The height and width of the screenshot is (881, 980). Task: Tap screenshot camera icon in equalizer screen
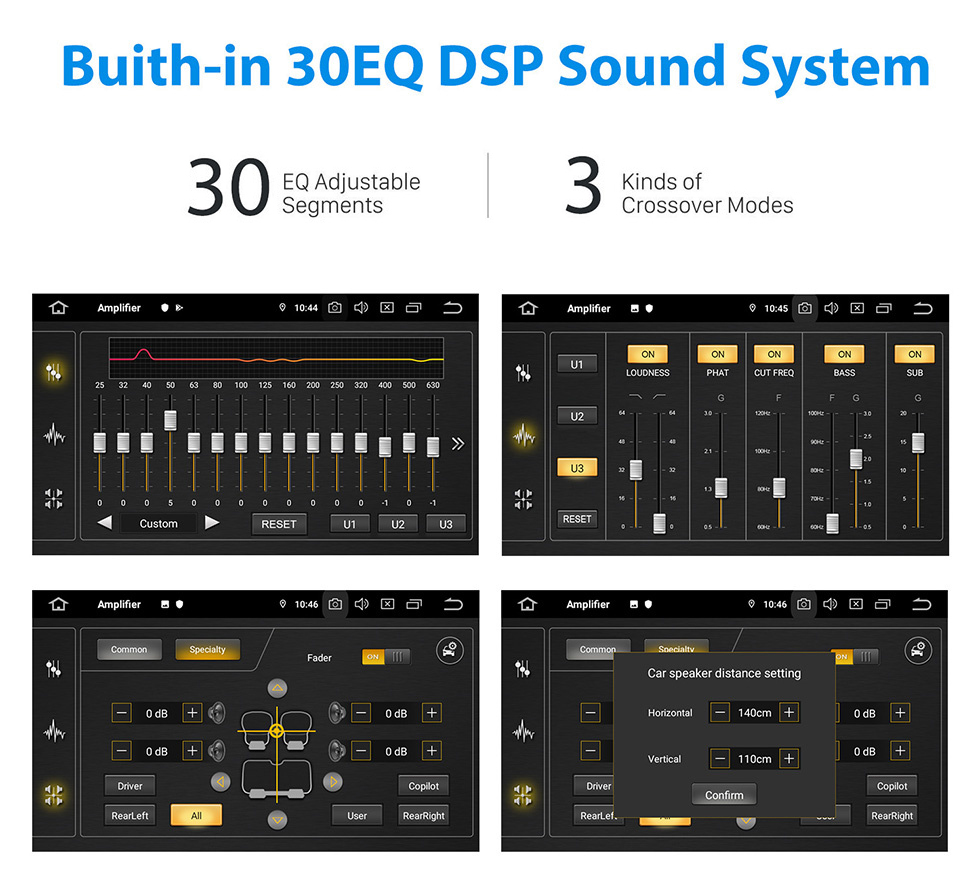click(x=335, y=307)
